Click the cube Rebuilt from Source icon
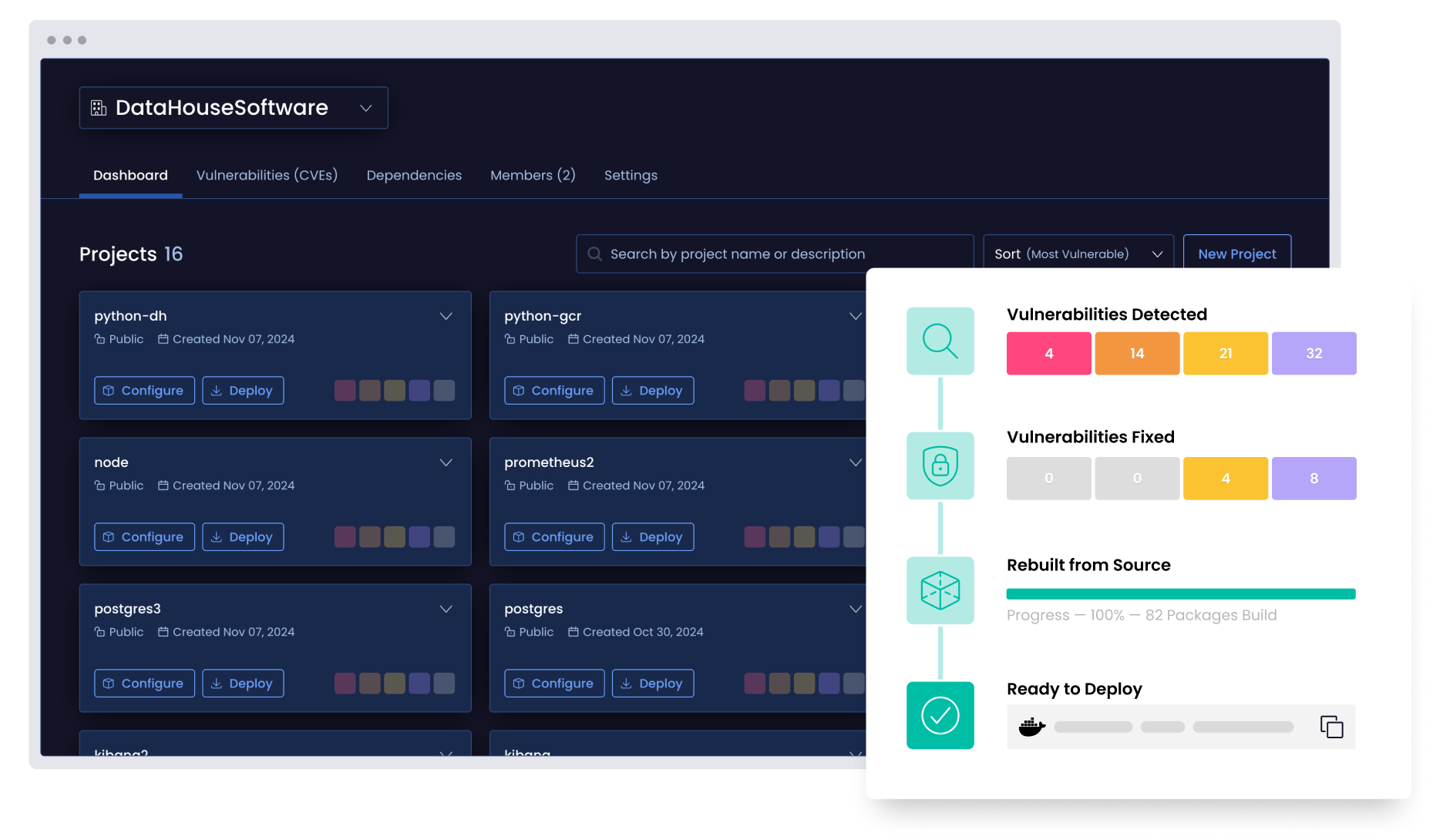 [x=940, y=590]
